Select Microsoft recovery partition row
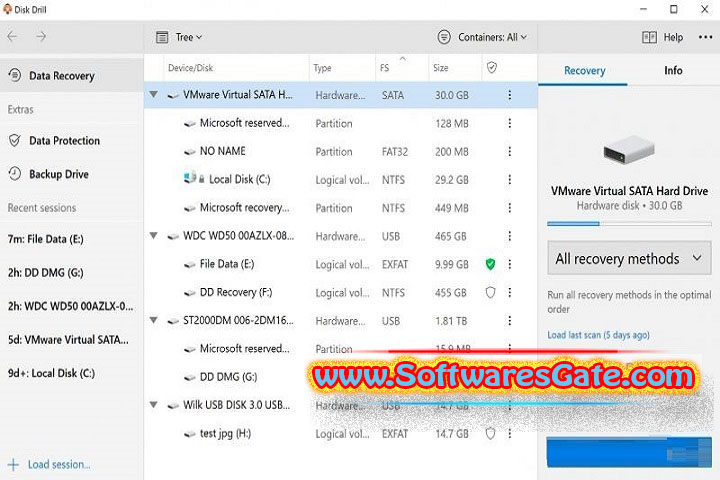The height and width of the screenshot is (480, 720). [340, 208]
